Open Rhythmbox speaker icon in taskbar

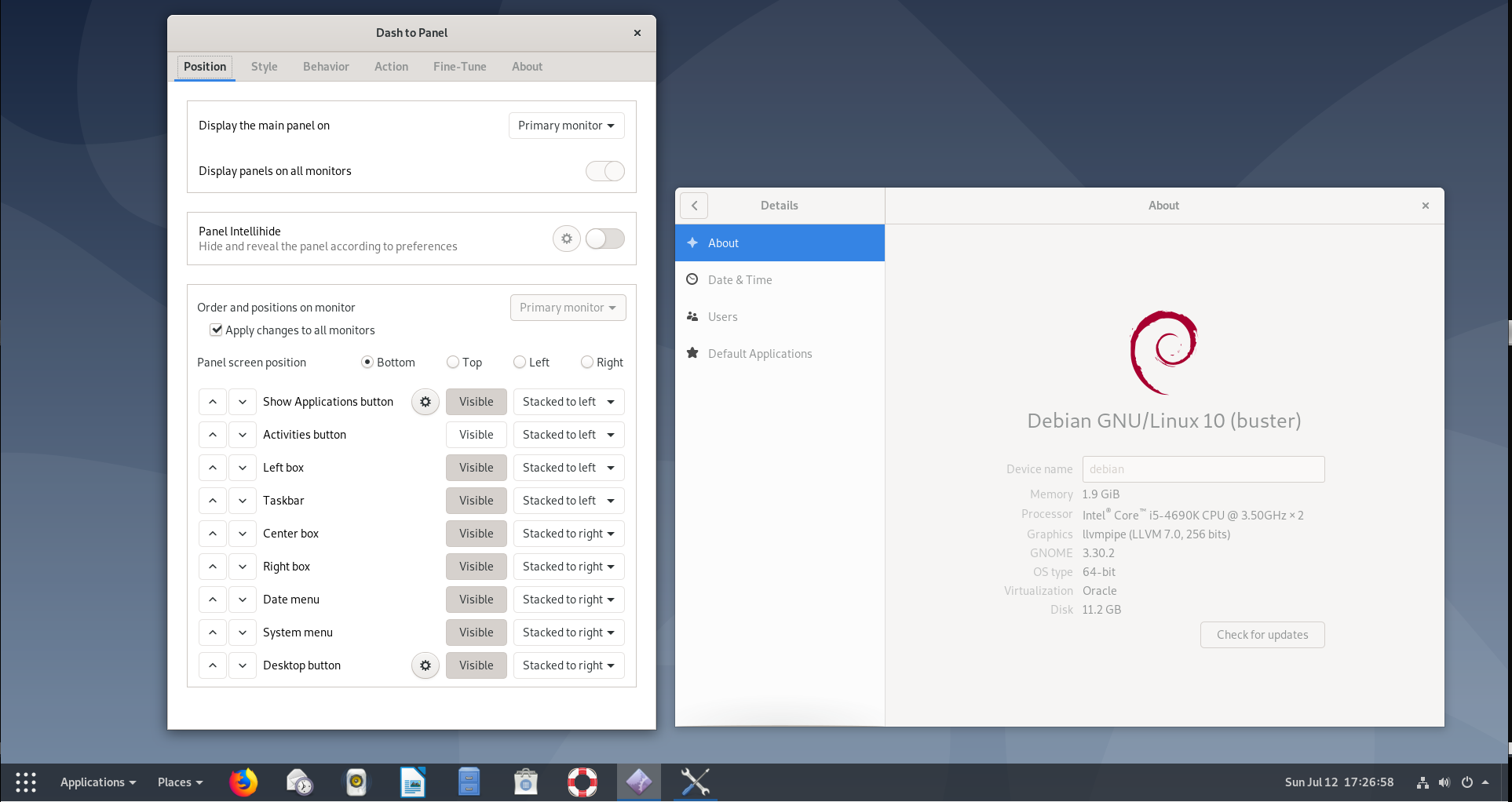(x=356, y=782)
